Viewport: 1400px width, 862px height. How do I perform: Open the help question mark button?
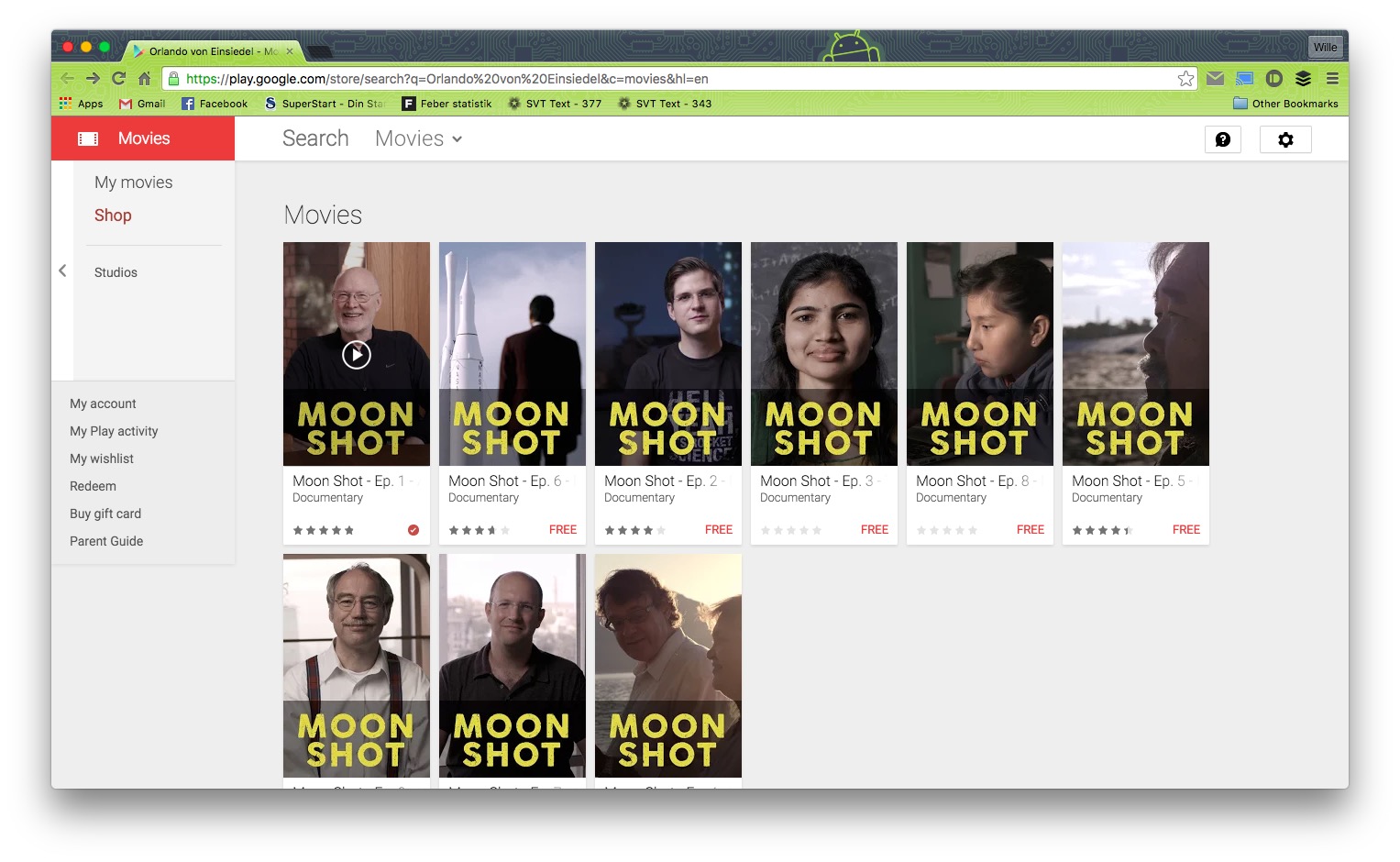(1222, 139)
